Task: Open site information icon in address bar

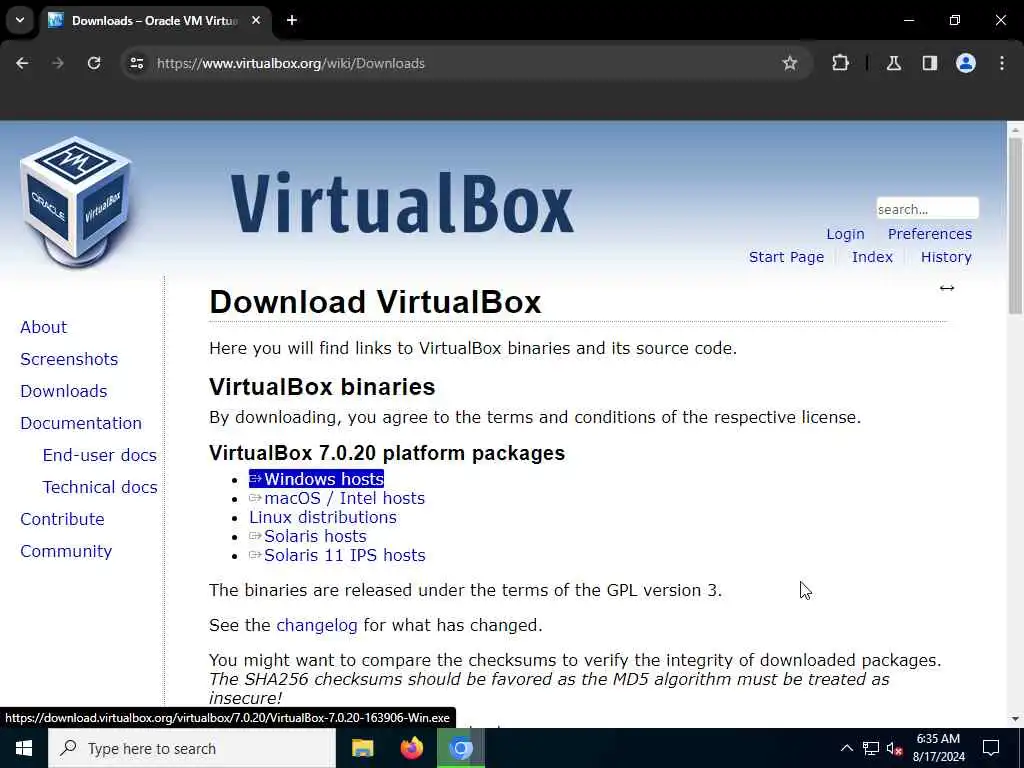Action: click(x=136, y=63)
